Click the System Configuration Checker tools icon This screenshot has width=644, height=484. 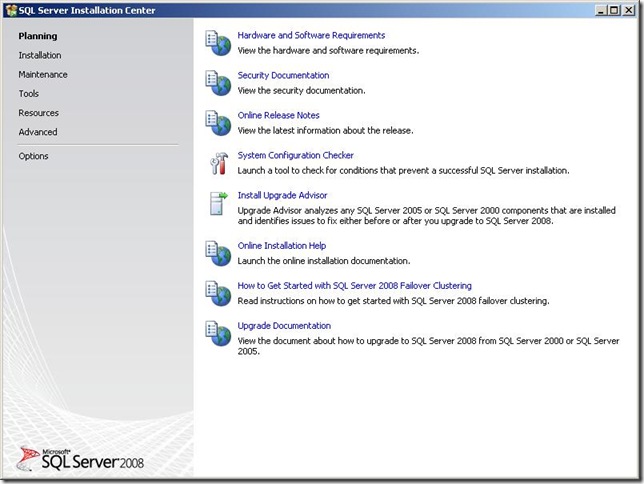coord(218,163)
